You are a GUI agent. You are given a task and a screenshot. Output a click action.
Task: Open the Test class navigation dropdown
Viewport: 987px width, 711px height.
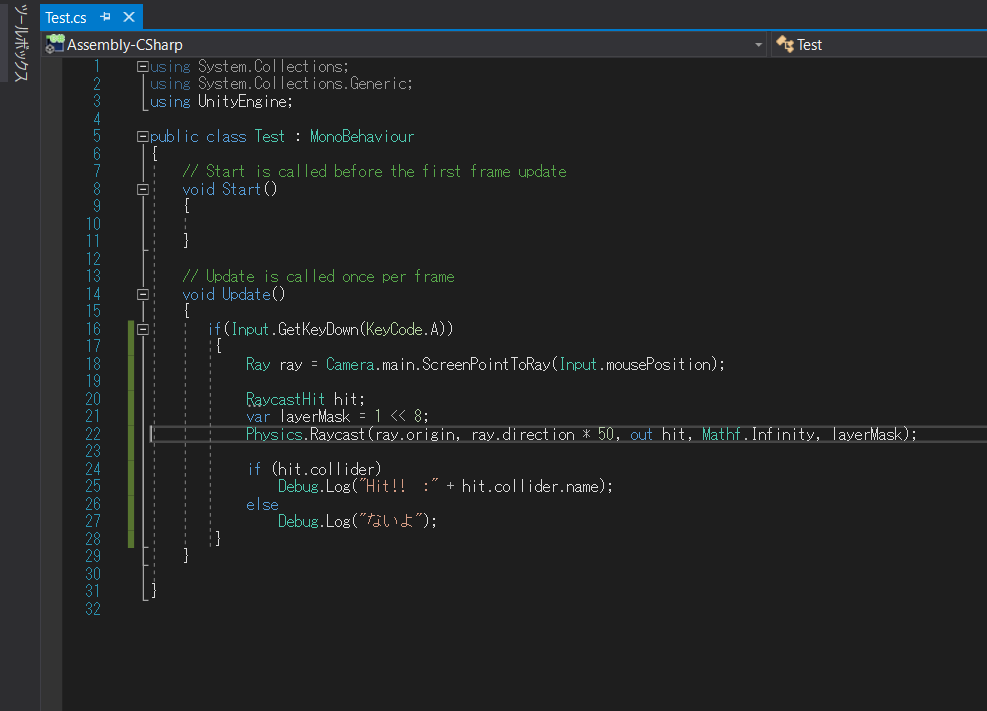point(881,45)
